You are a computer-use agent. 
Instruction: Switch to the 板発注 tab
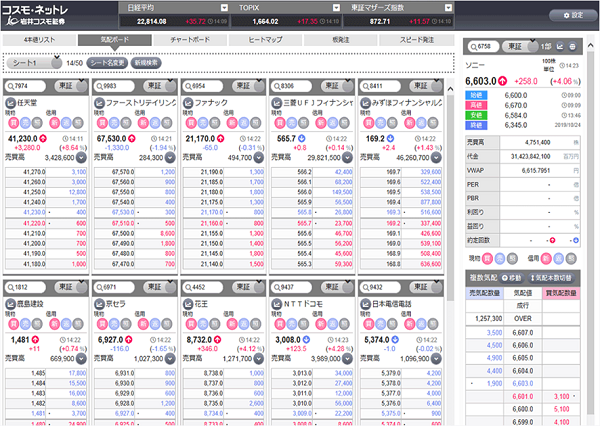point(341,40)
